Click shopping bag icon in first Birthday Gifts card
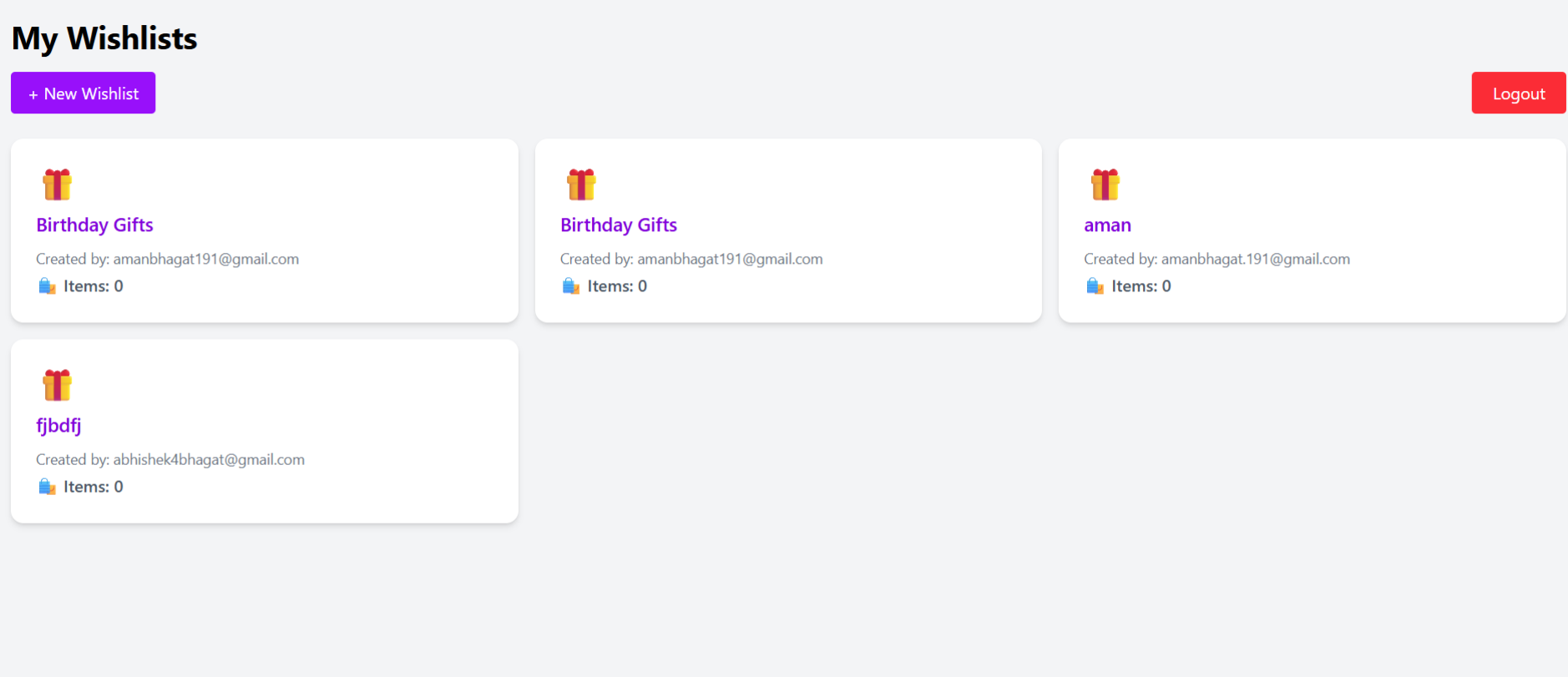Image resolution: width=1568 pixels, height=677 pixels. click(47, 286)
